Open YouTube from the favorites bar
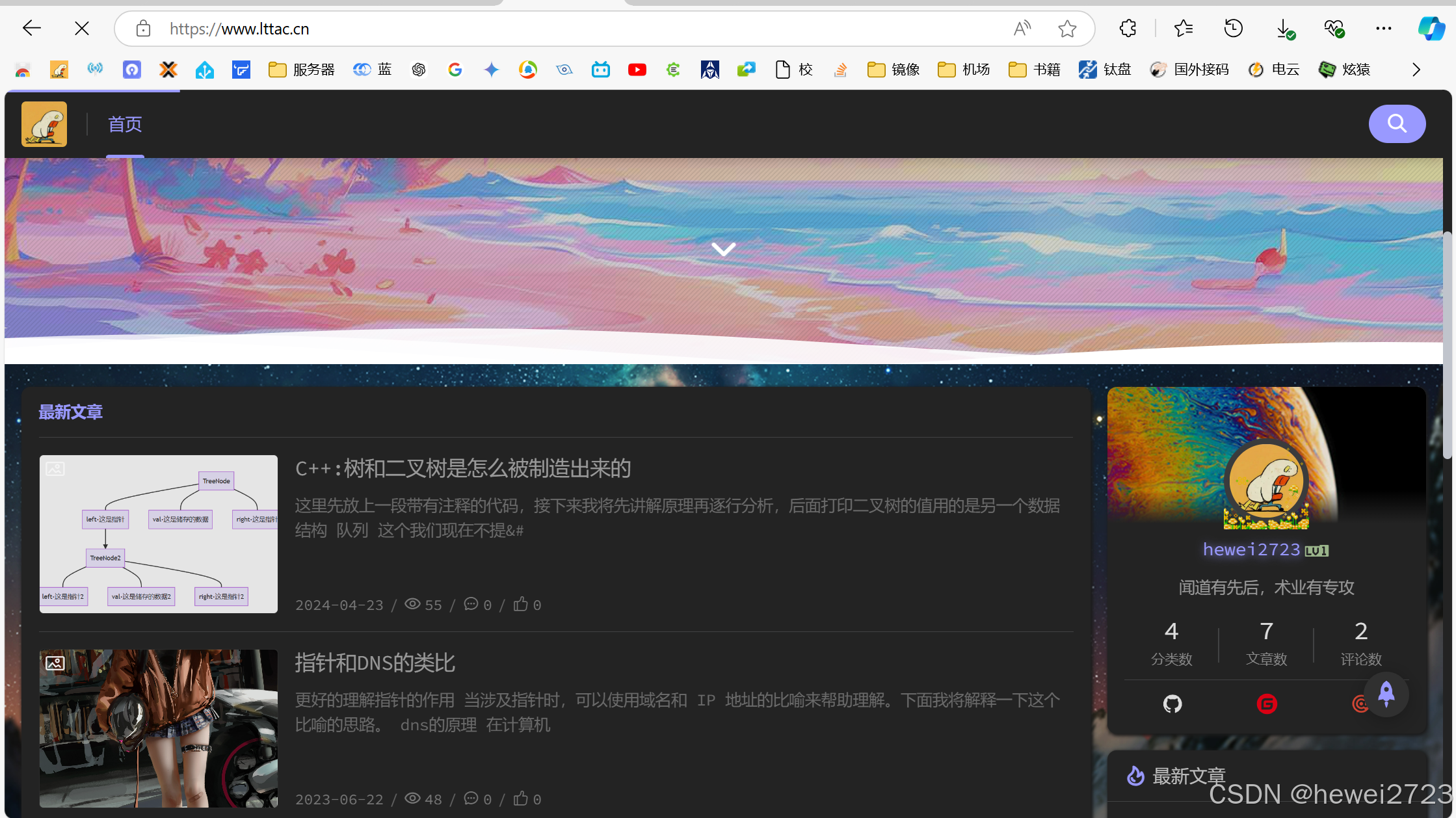This screenshot has height=818, width=1456. coord(636,70)
